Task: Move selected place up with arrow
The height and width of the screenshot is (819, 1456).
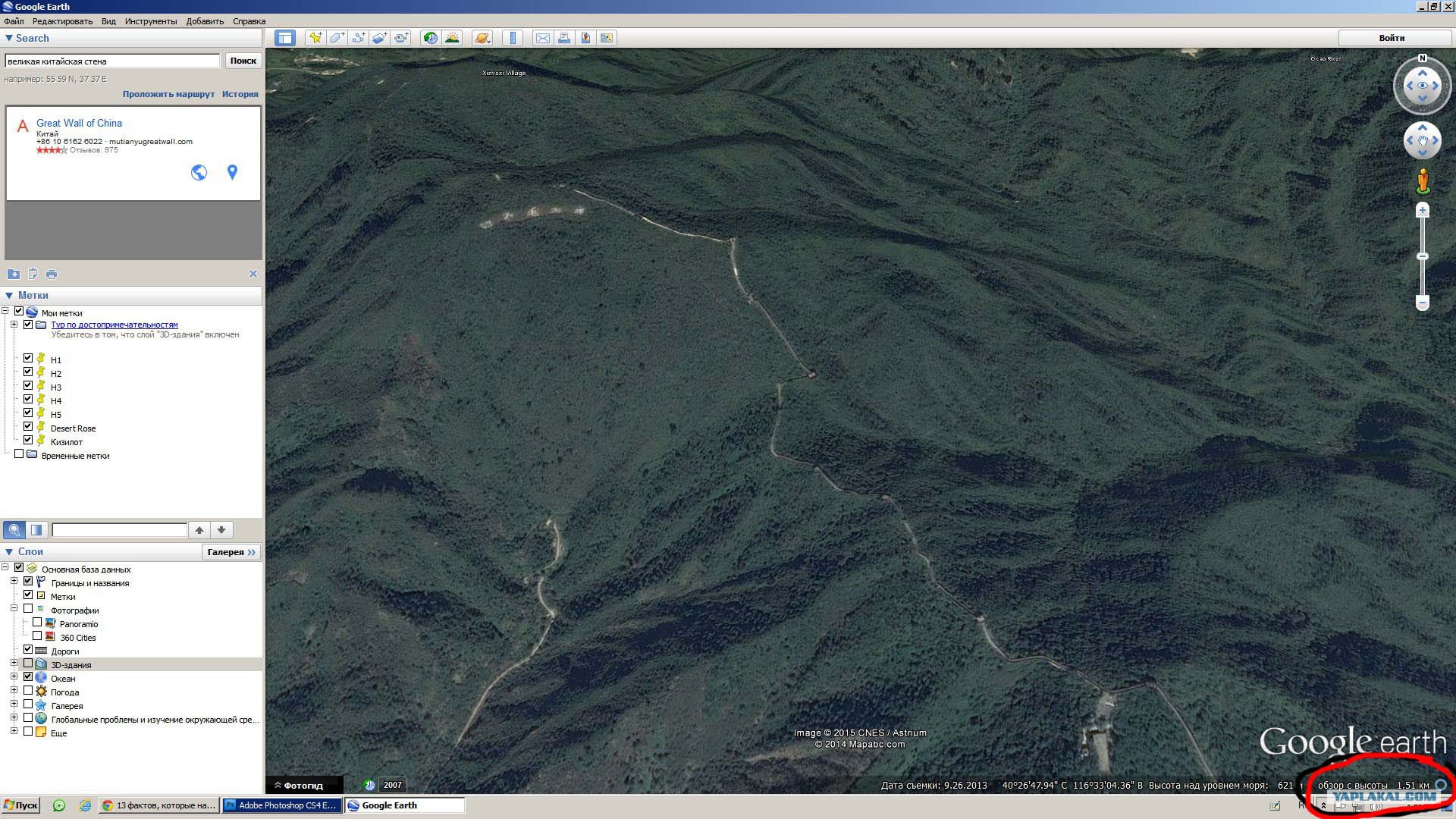Action: tap(199, 530)
